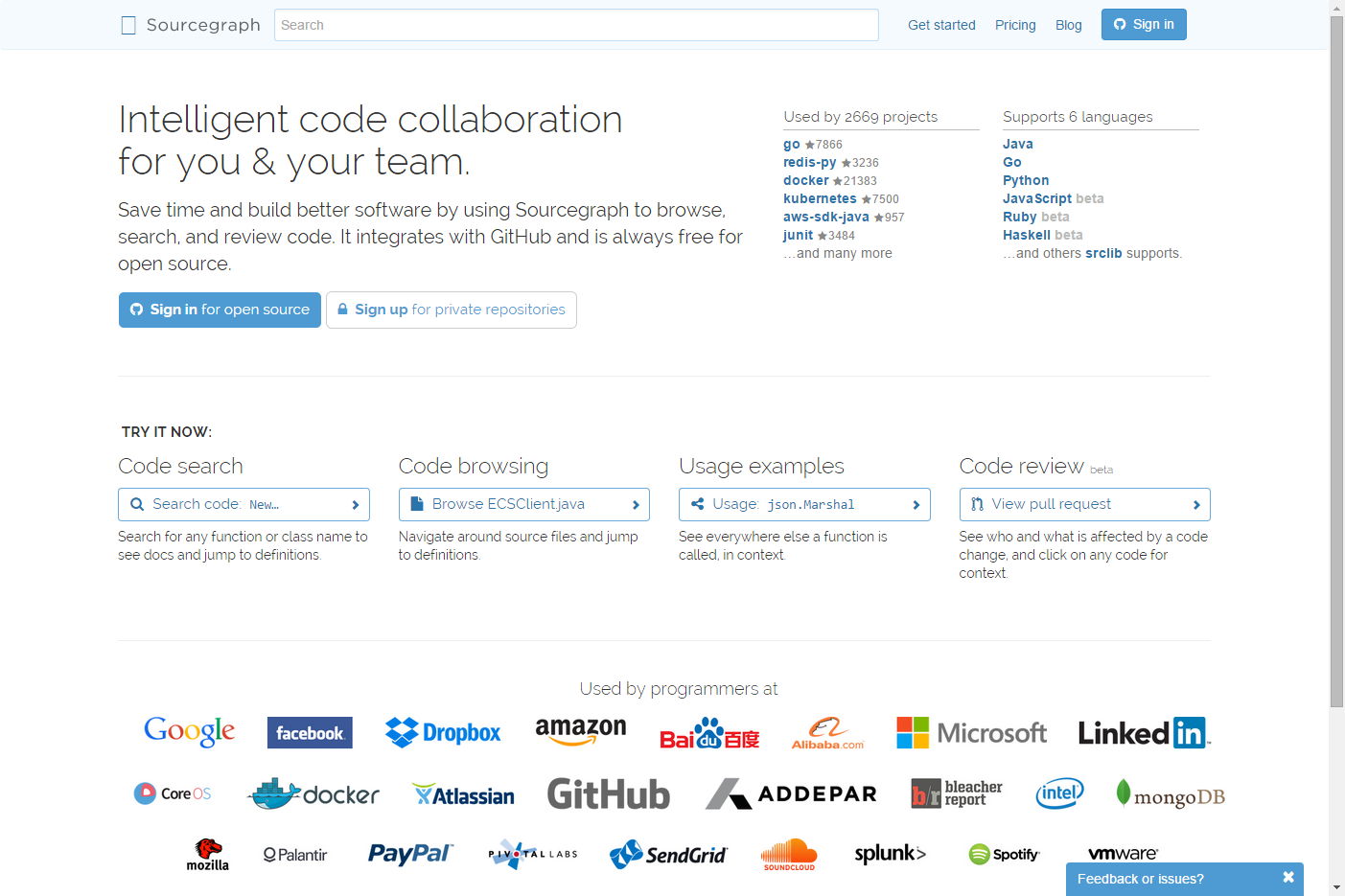Click the Microsoft logo
Screen dimensions: 1345x896
point(971,733)
